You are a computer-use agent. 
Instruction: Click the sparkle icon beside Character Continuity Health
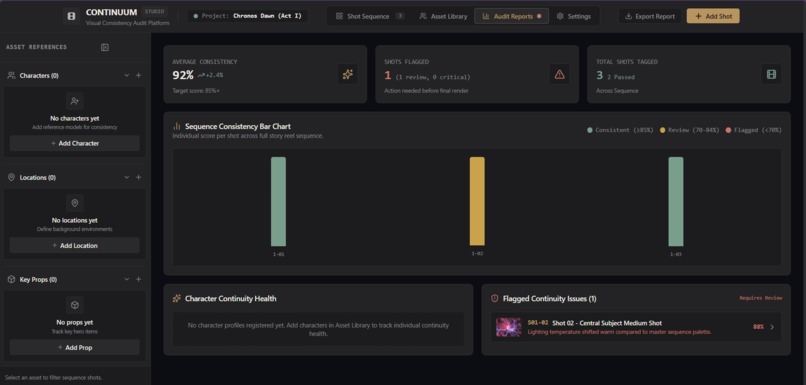(x=177, y=299)
